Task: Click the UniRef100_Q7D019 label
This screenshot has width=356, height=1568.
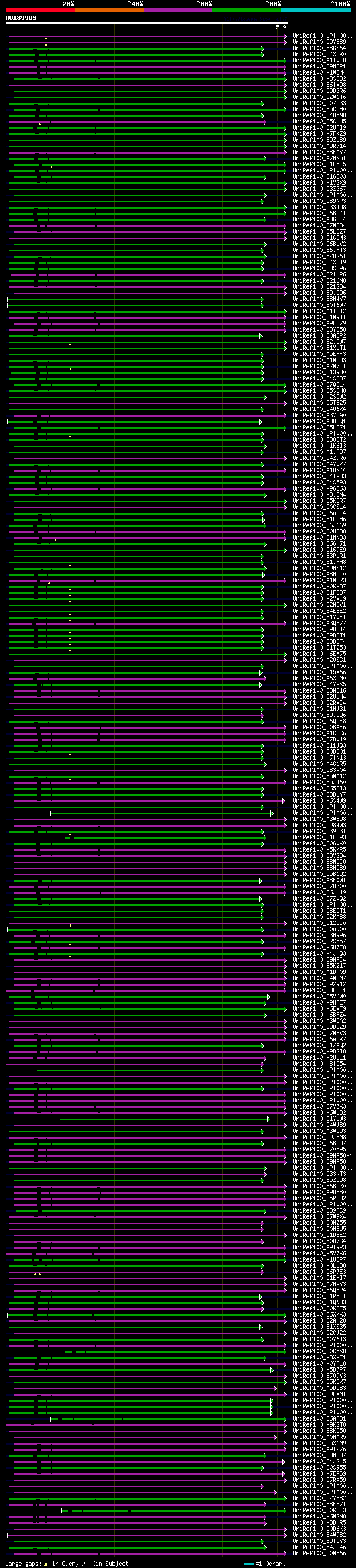Action: click(319, 740)
